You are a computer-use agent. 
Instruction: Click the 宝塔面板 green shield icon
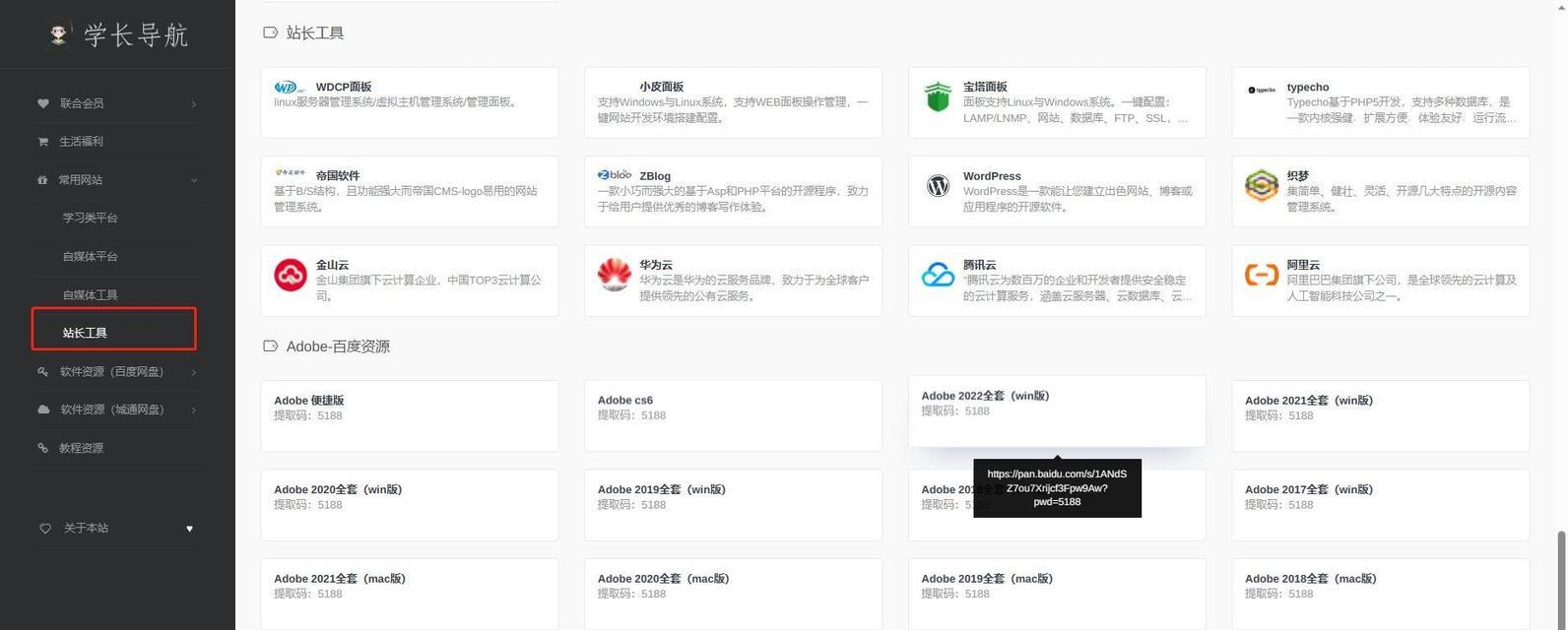pyautogui.click(x=938, y=97)
